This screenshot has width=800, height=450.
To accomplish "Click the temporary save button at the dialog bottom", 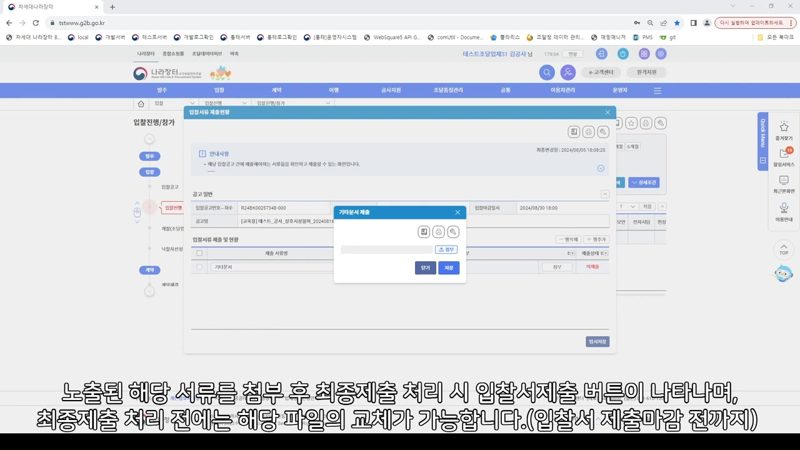I will point(597,342).
